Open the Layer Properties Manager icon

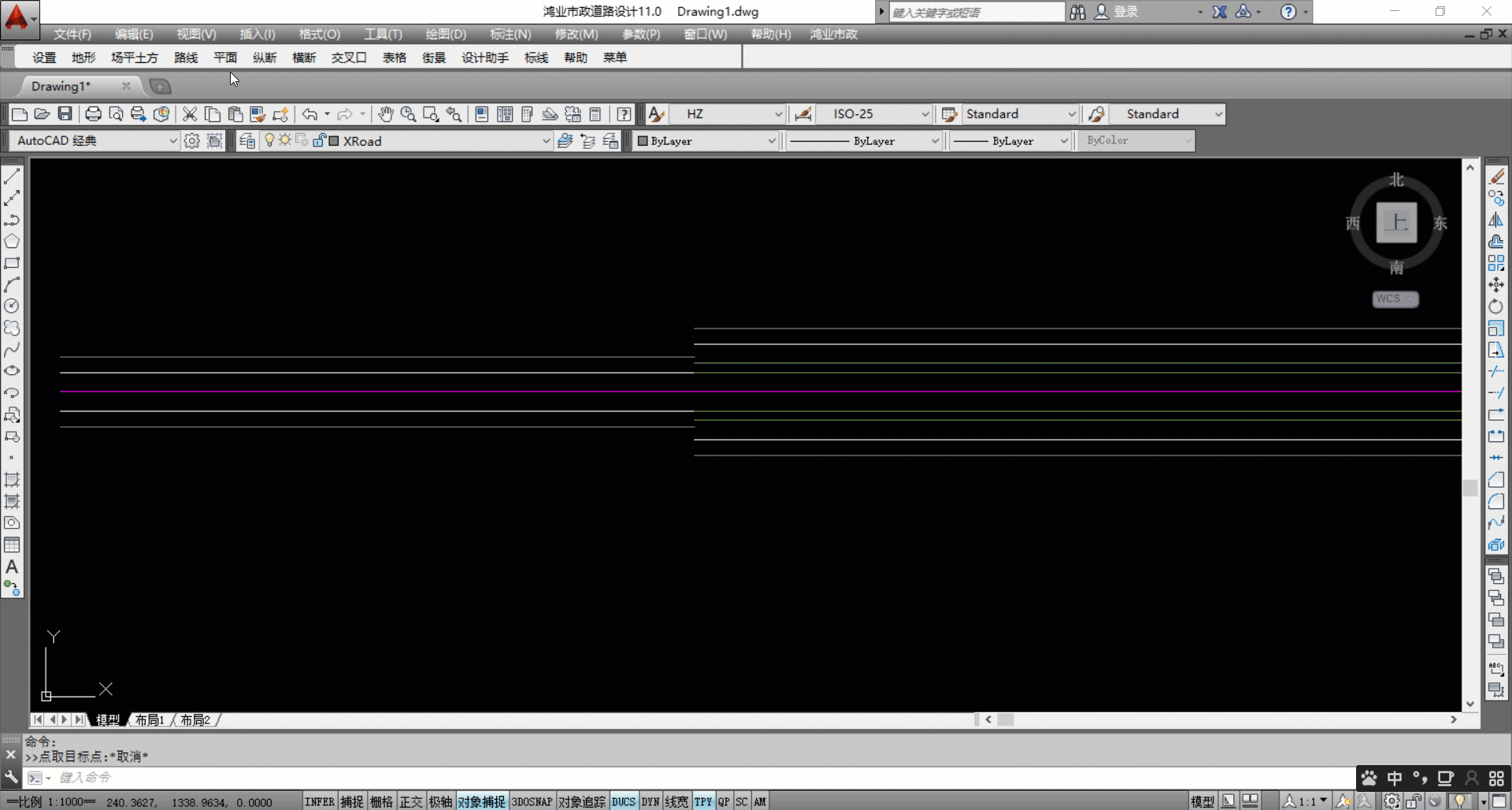[246, 141]
